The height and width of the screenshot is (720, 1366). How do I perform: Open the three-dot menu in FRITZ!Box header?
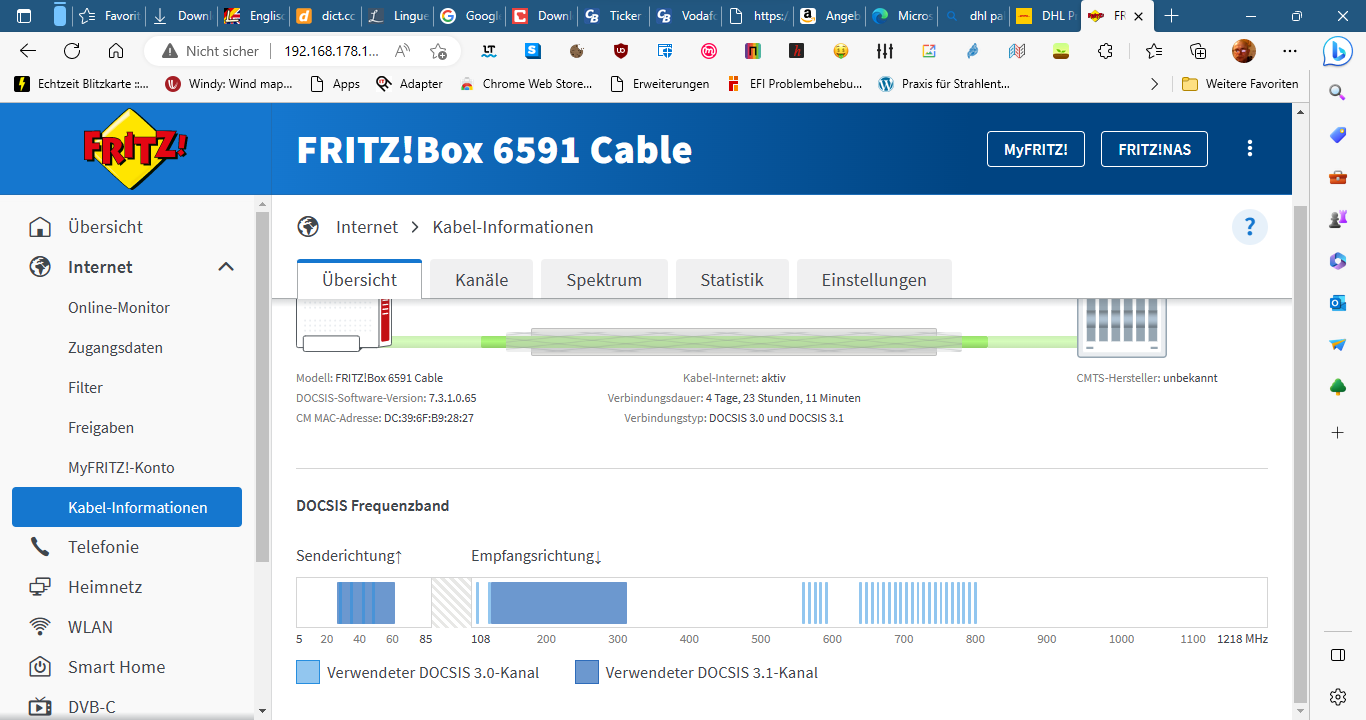coord(1249,149)
